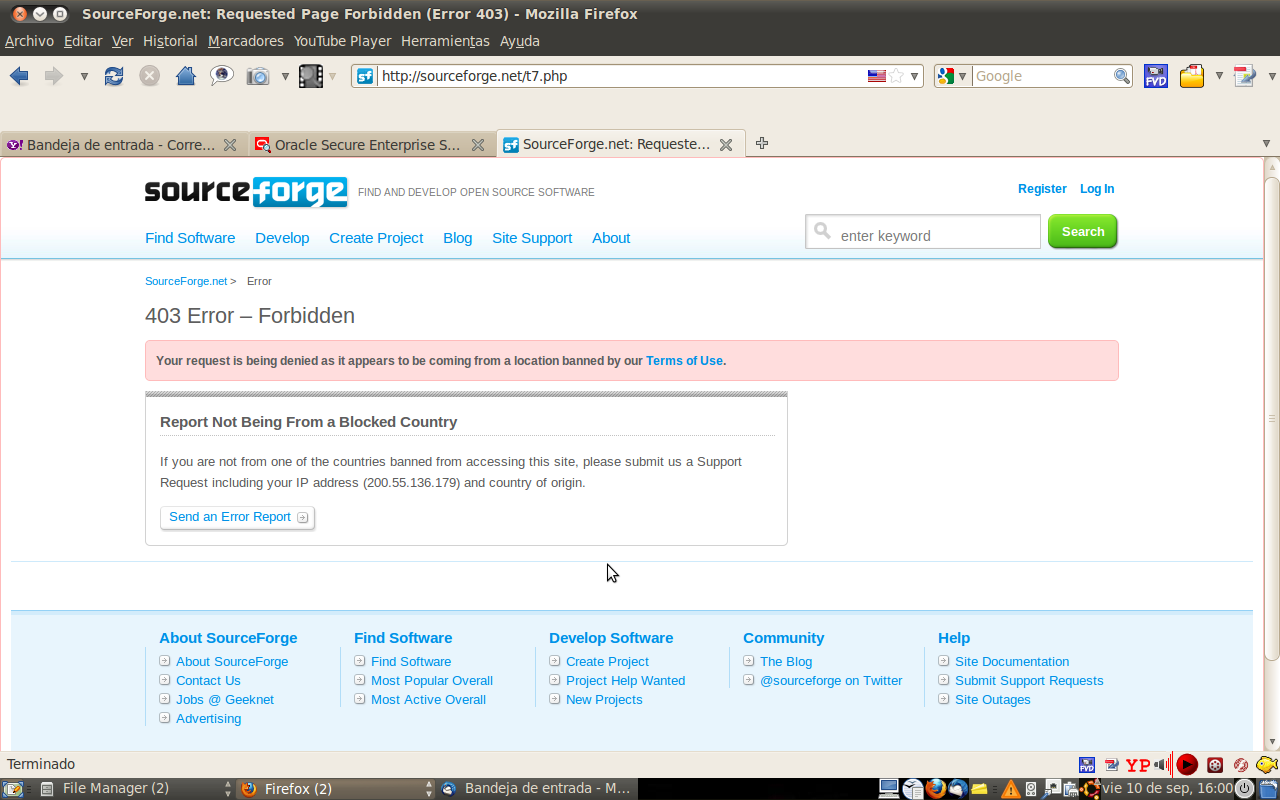The width and height of the screenshot is (1280, 800).
Task: Open the search engine dropdown next to Google
Action: click(x=952, y=76)
